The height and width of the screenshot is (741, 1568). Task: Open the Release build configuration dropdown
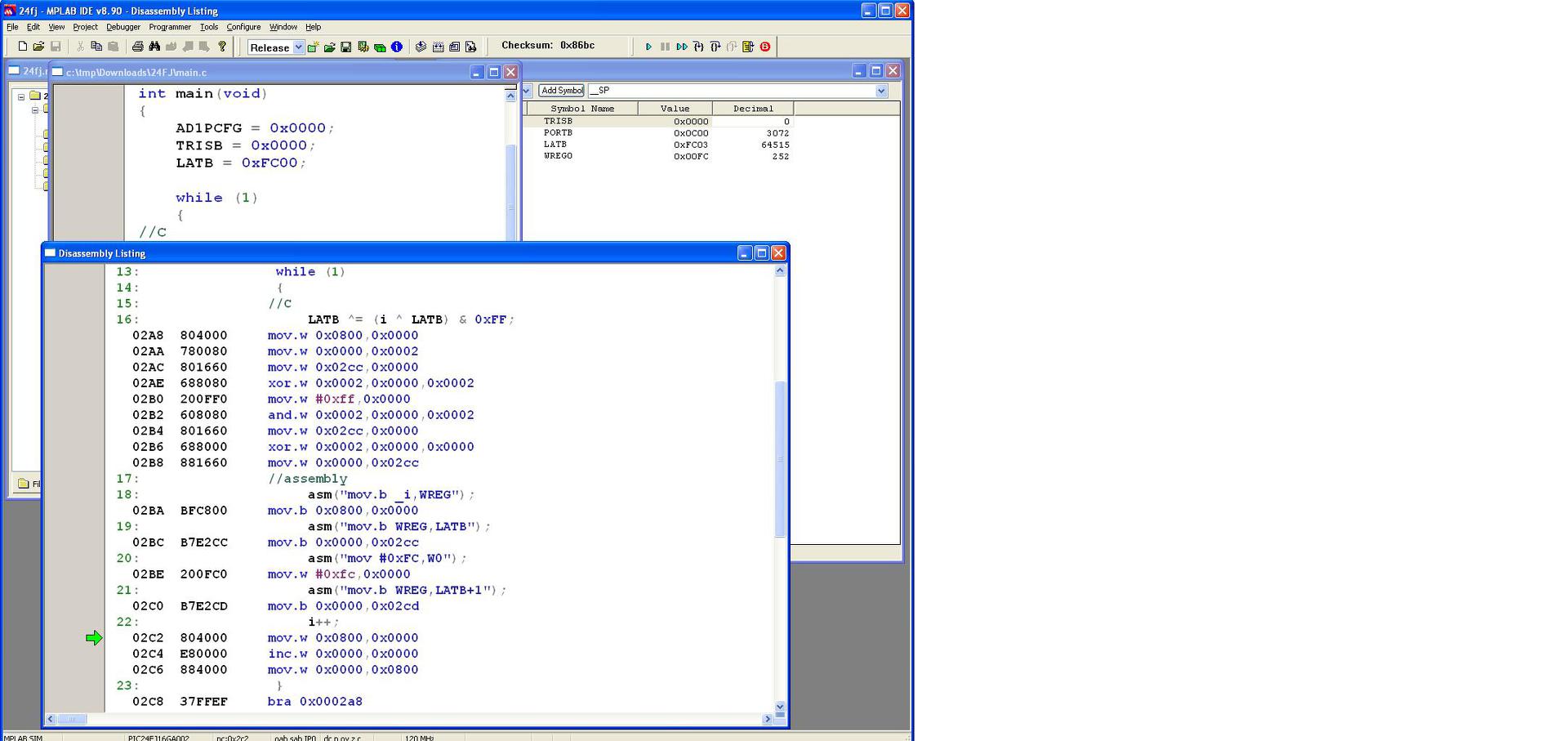(x=298, y=47)
